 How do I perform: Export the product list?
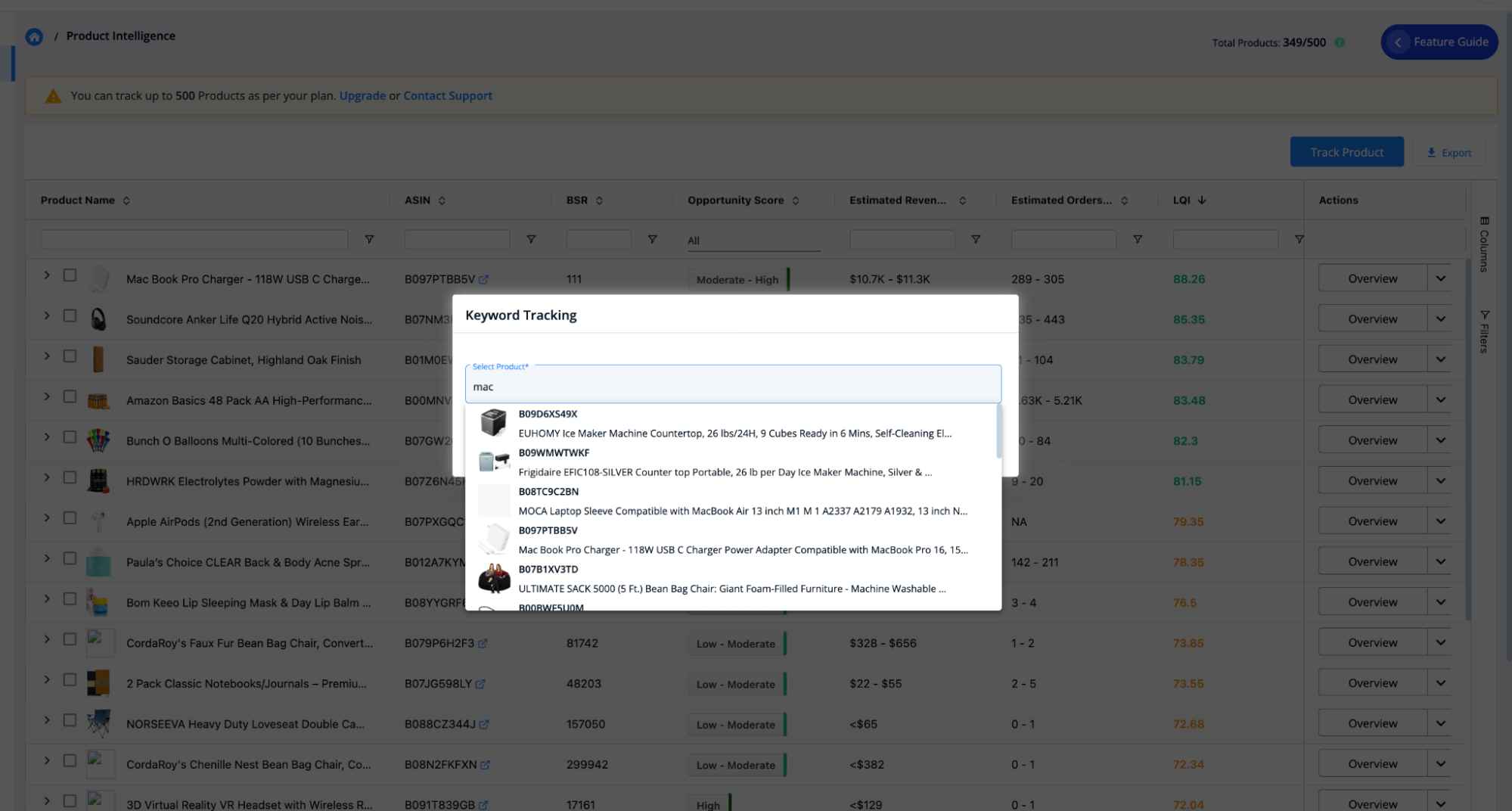click(1448, 153)
